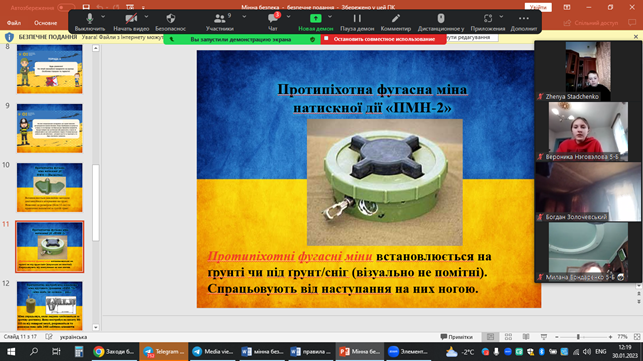Viewport: 643px width, 361px height.
Task: Expand video options arrow
Action: (146, 17)
